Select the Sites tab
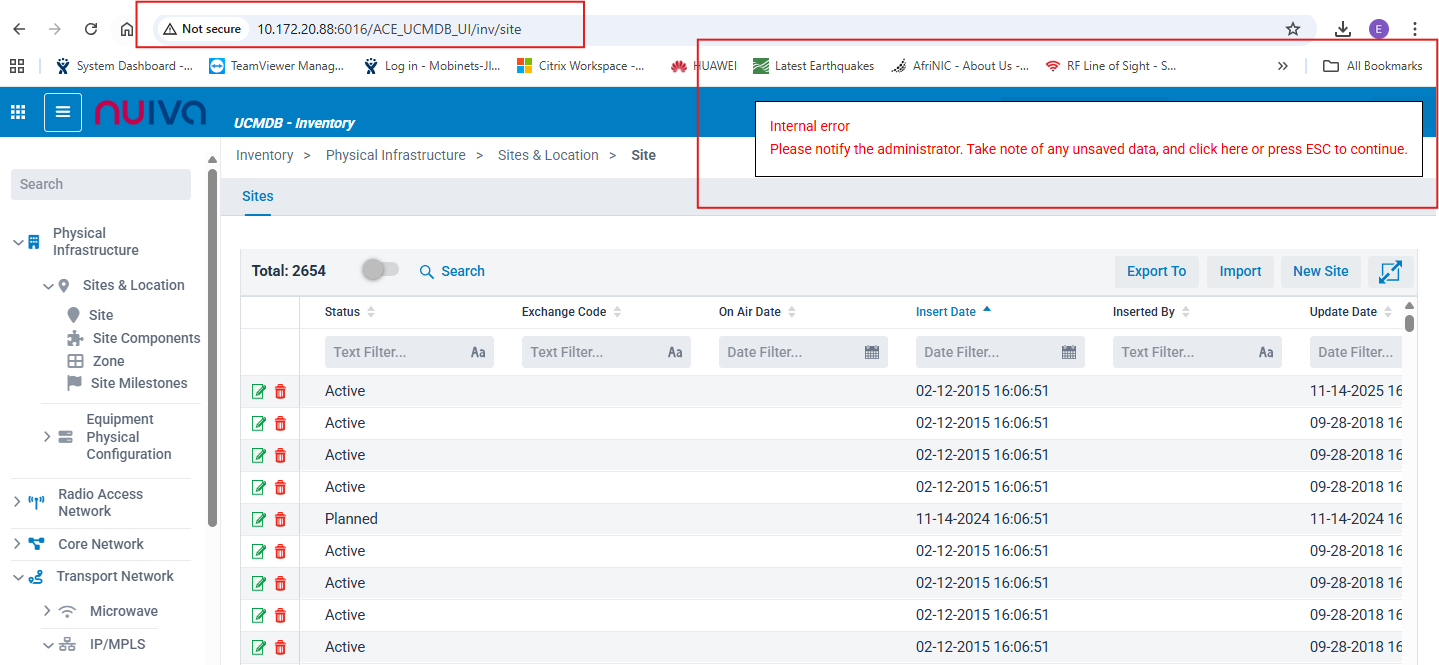 point(258,196)
